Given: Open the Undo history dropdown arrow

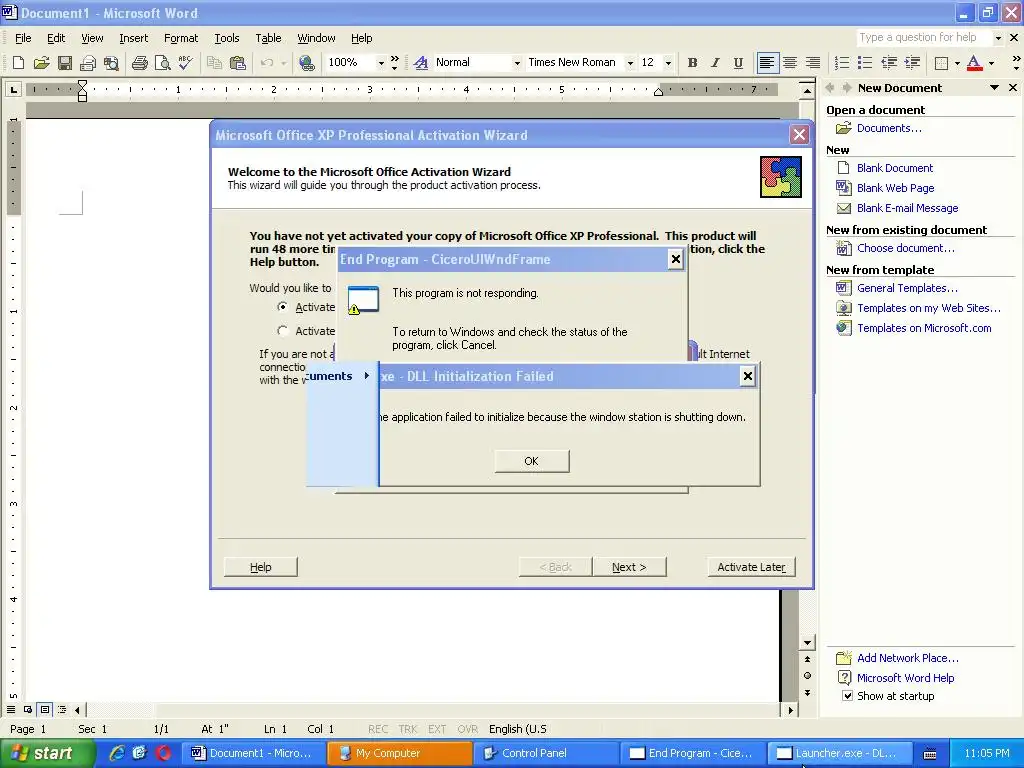Looking at the screenshot, I should pyautogui.click(x=283, y=63).
